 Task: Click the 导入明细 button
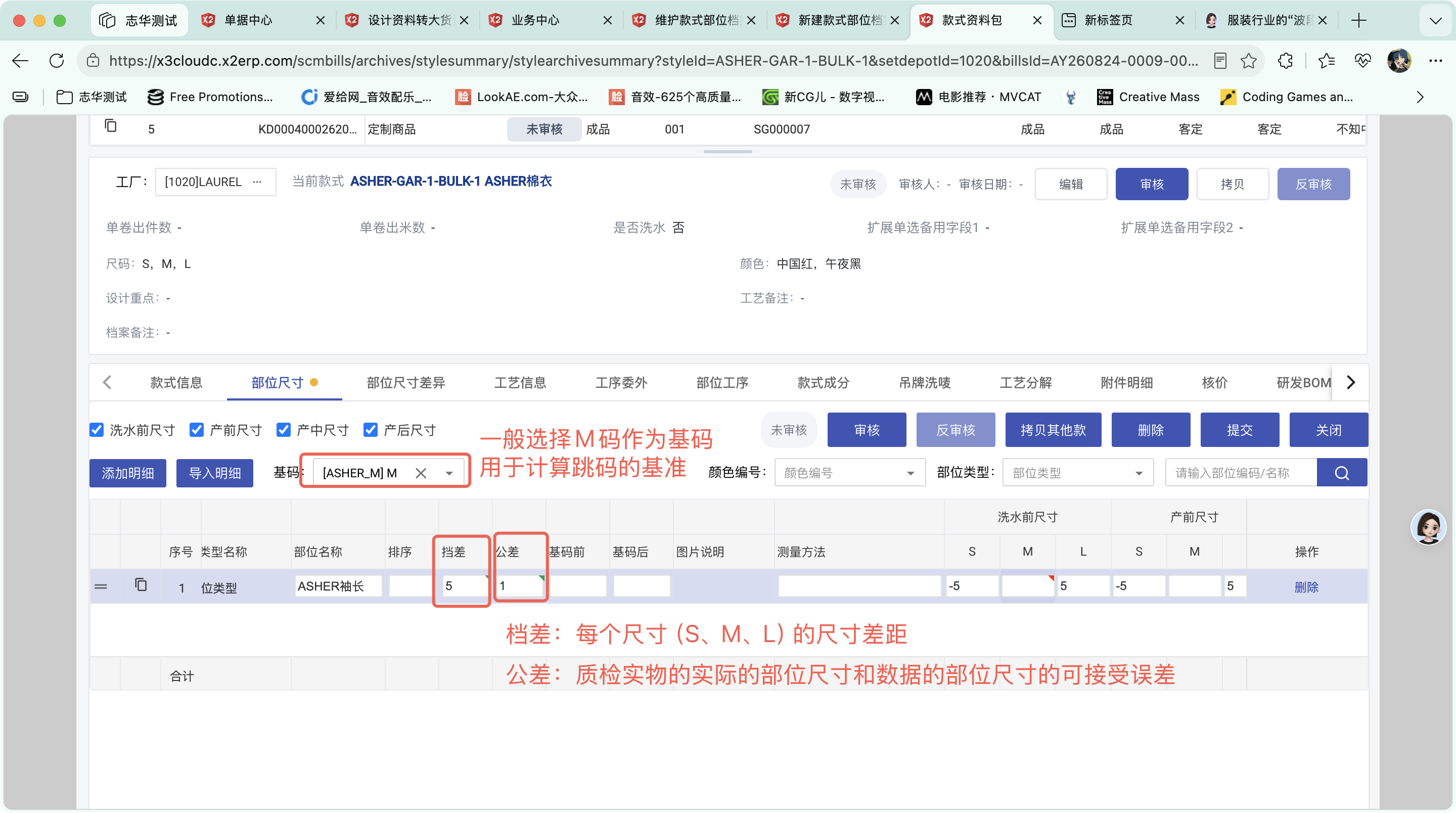(x=215, y=473)
